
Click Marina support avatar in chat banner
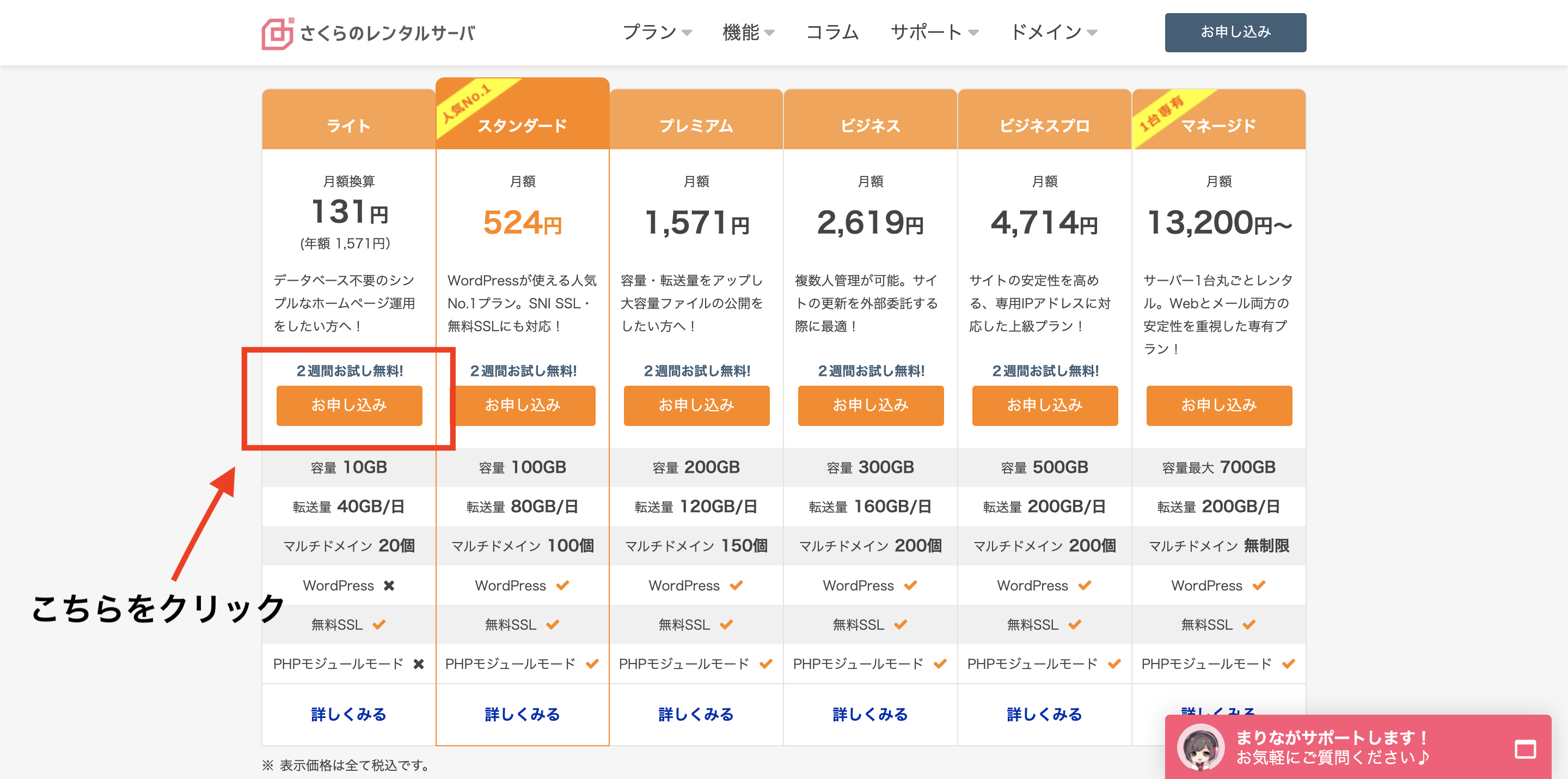pos(1200,747)
